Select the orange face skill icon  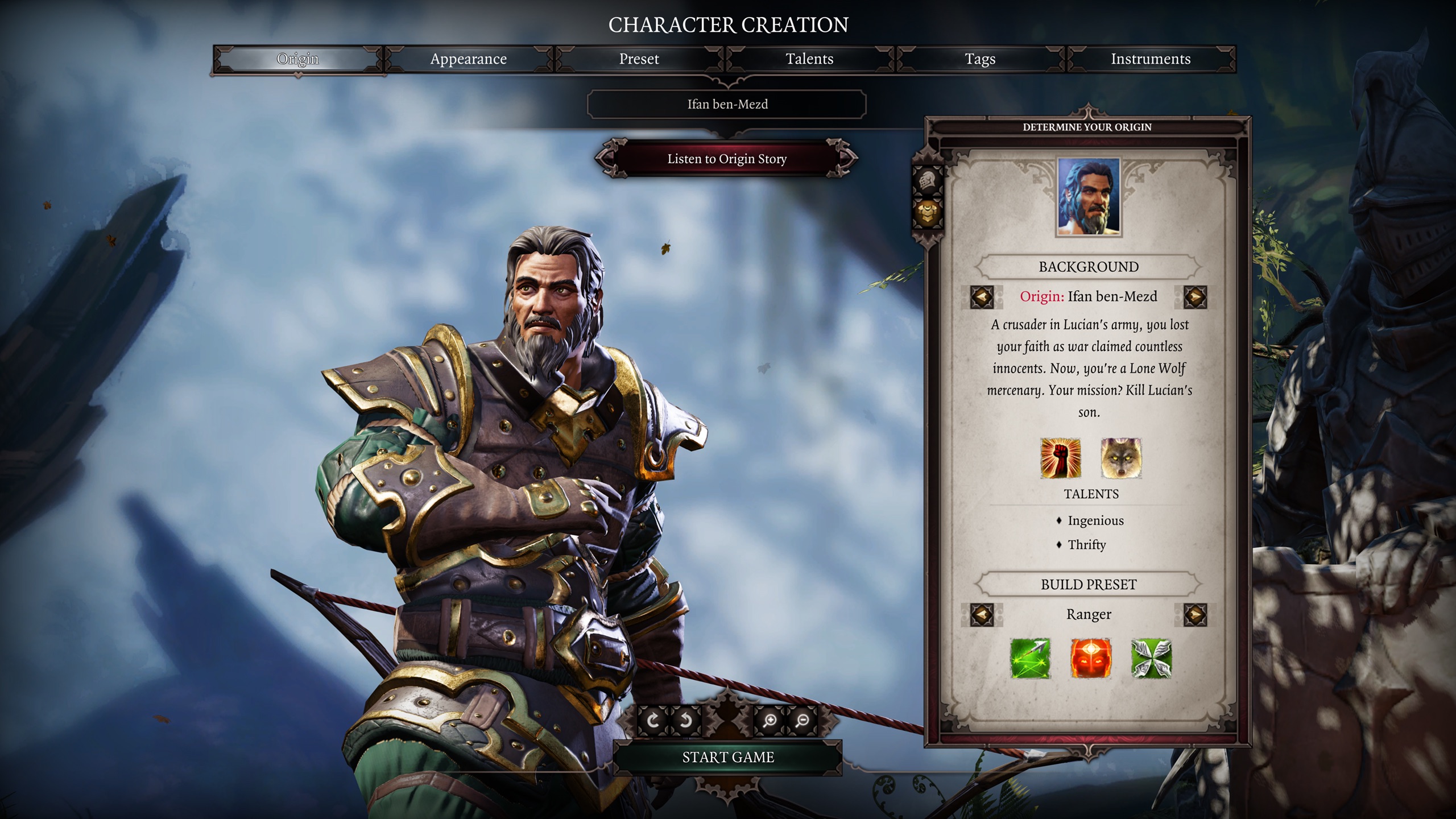(1090, 659)
